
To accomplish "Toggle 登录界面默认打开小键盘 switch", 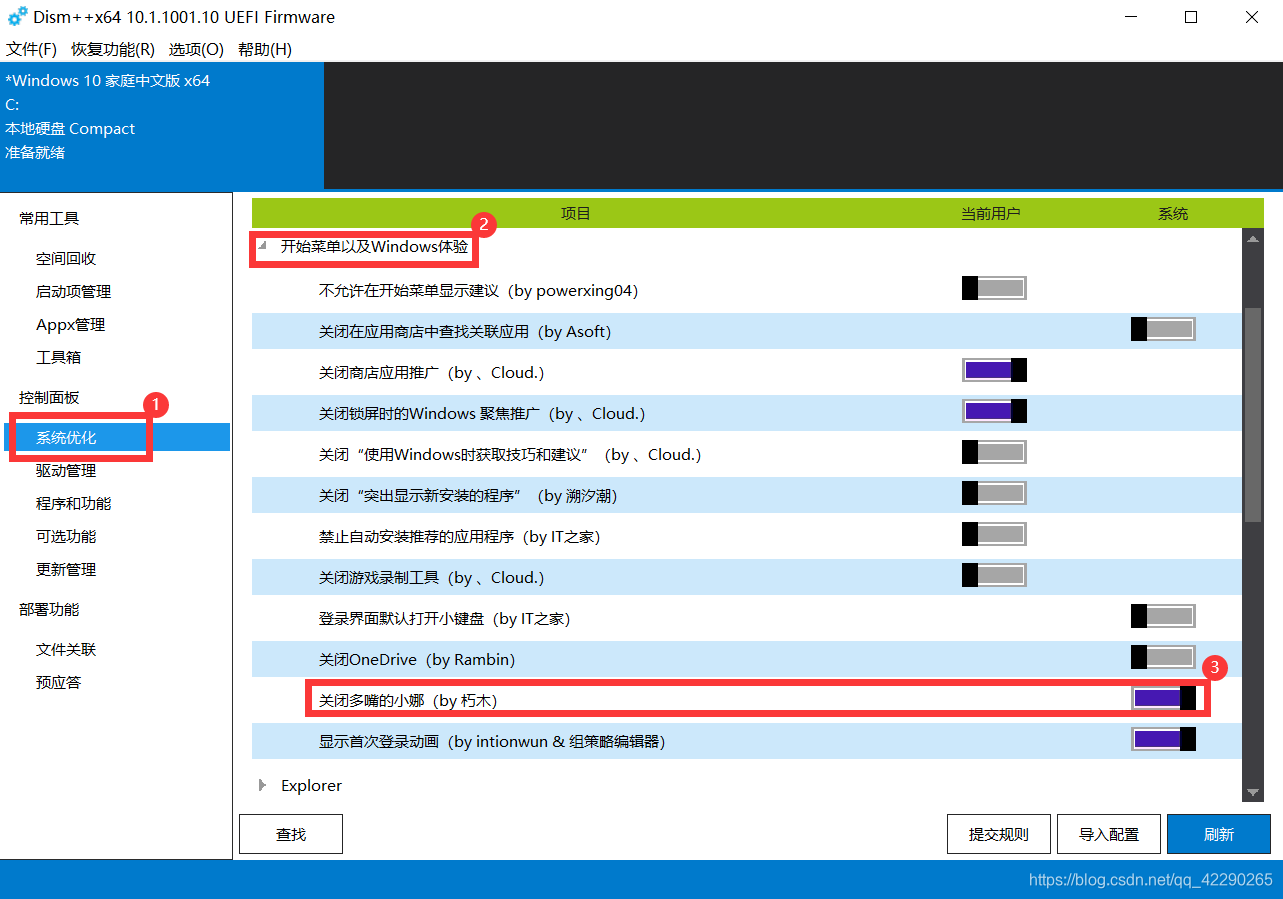I will (x=1163, y=616).
